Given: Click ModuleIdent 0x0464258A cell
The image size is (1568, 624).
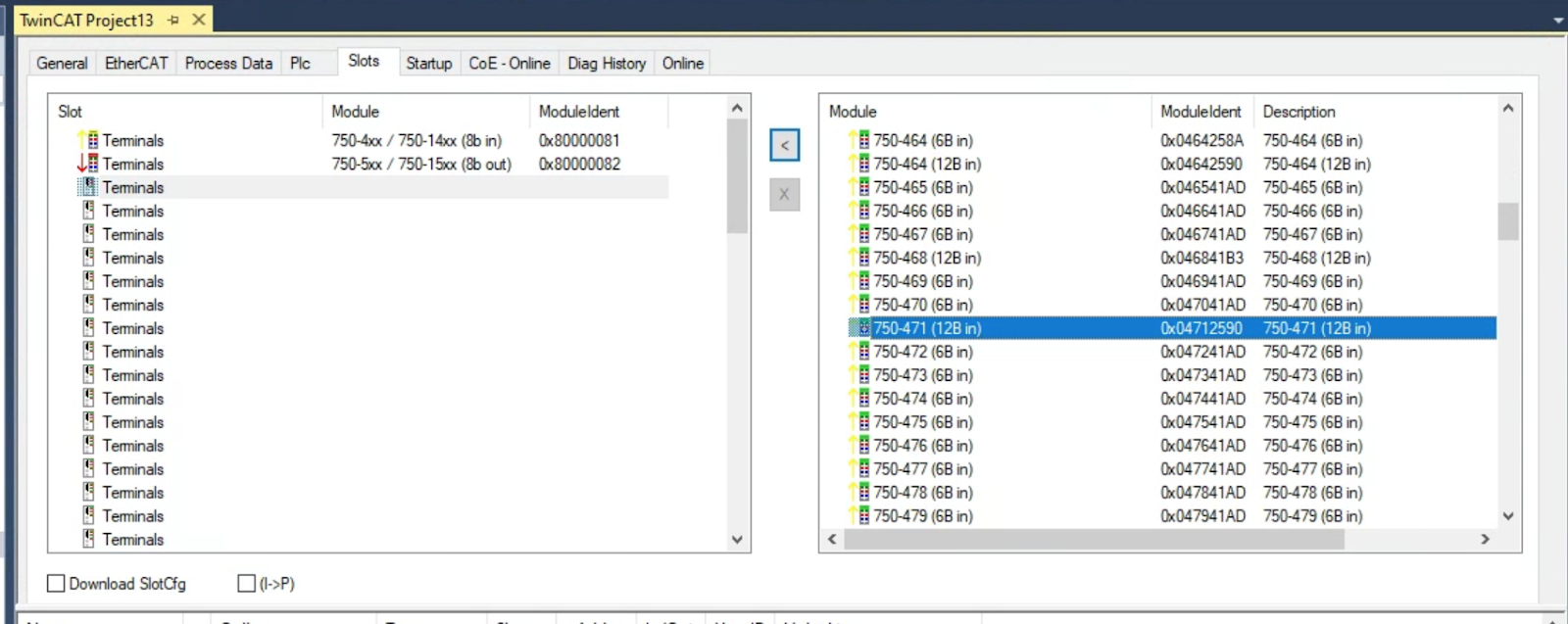Looking at the screenshot, I should (x=1201, y=140).
